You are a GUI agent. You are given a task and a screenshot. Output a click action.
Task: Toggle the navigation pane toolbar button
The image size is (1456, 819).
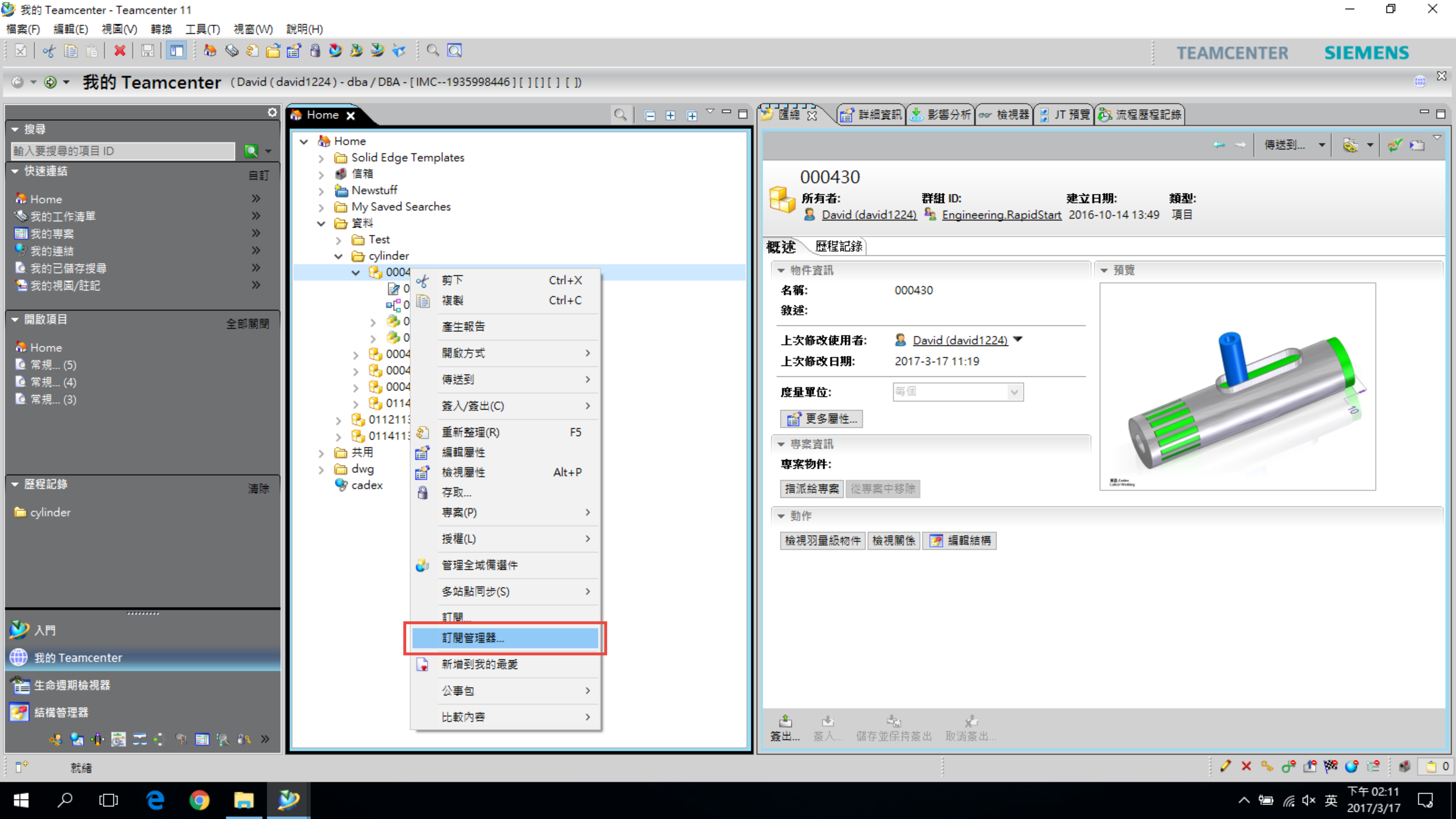point(176,51)
